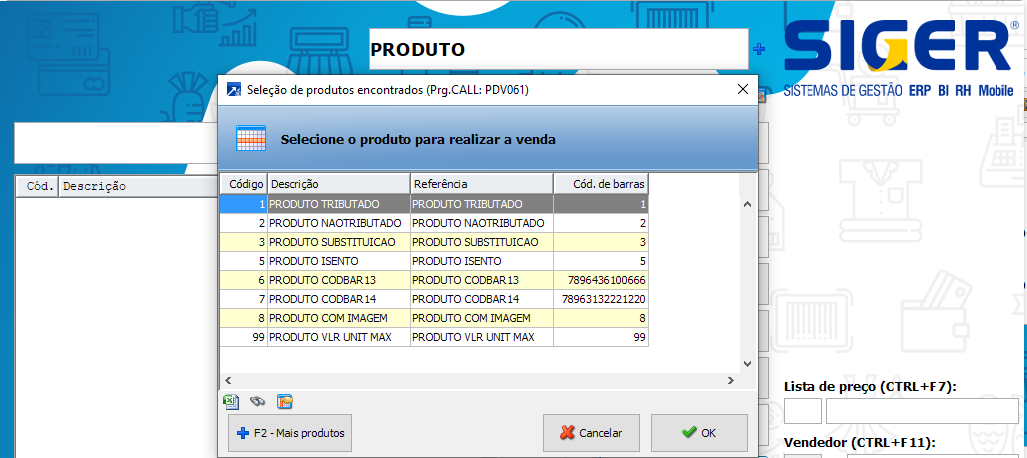
Task: Select PRODUTO VLR UNIT MAX in Descrição column
Action: click(339, 337)
